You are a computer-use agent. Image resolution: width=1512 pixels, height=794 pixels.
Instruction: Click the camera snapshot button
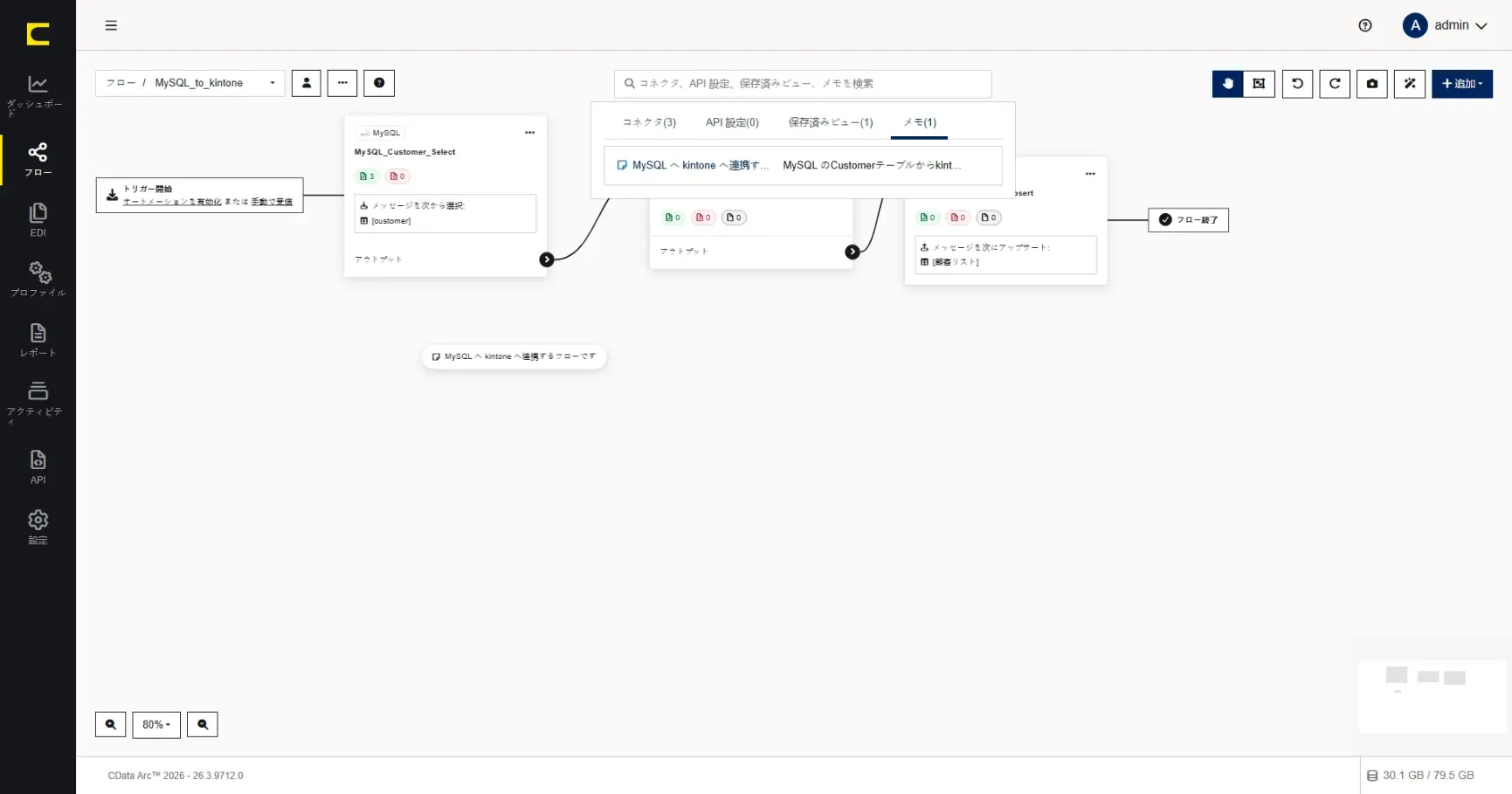[x=1372, y=84]
